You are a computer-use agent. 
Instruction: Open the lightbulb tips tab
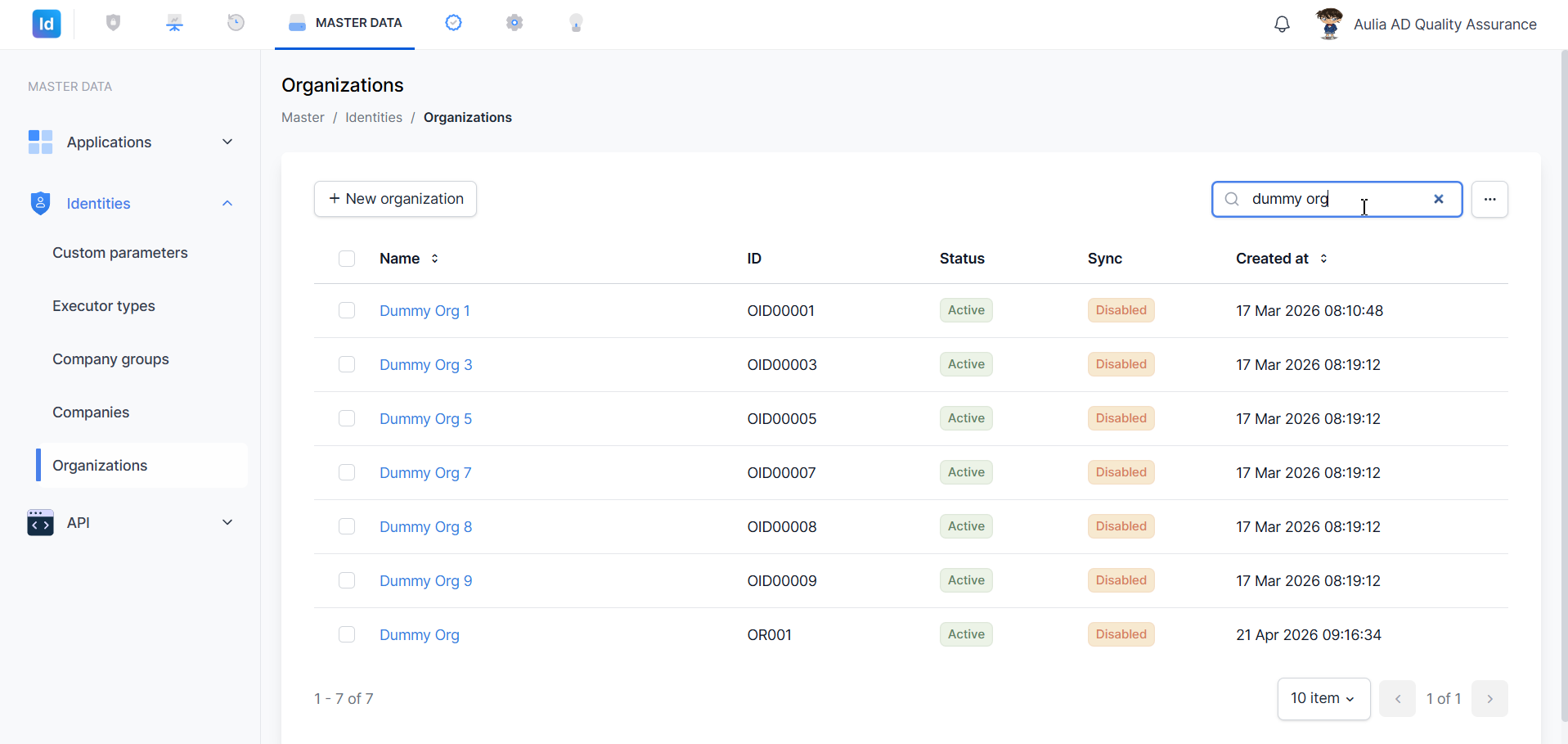click(576, 23)
